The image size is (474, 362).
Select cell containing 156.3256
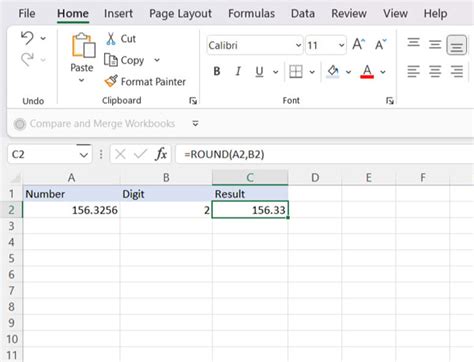click(71, 210)
